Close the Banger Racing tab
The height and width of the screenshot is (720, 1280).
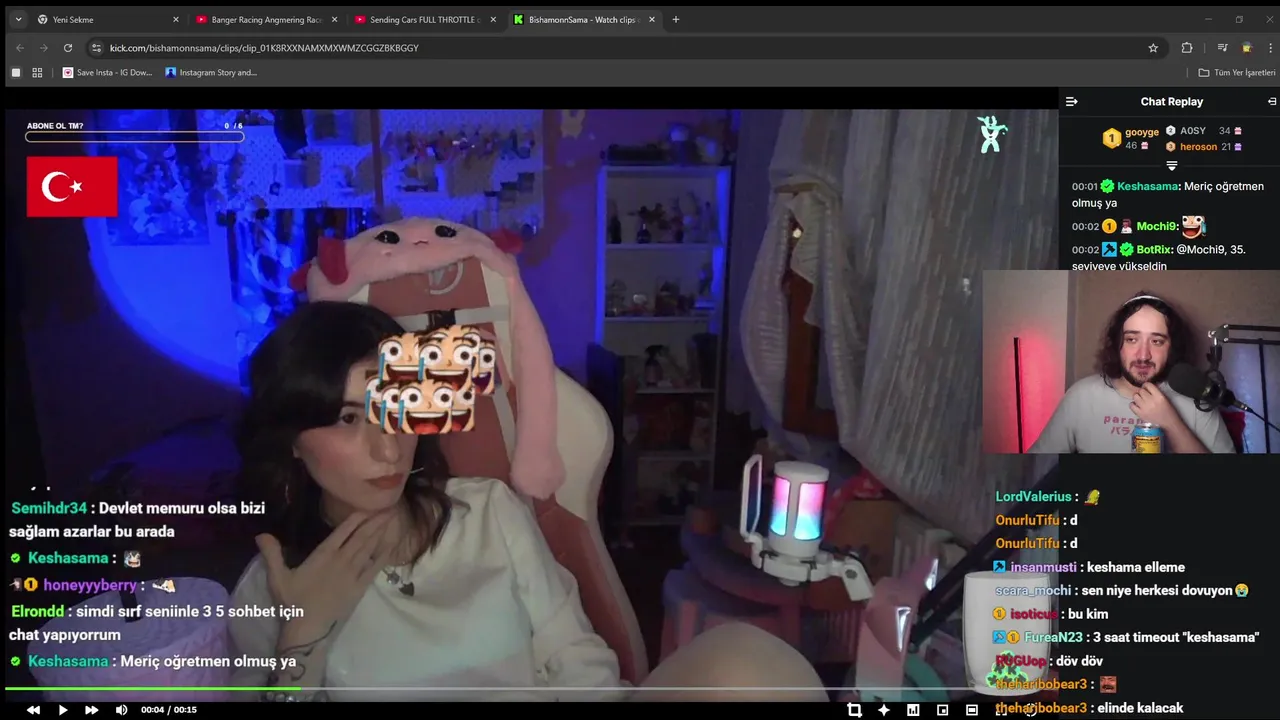(x=334, y=19)
